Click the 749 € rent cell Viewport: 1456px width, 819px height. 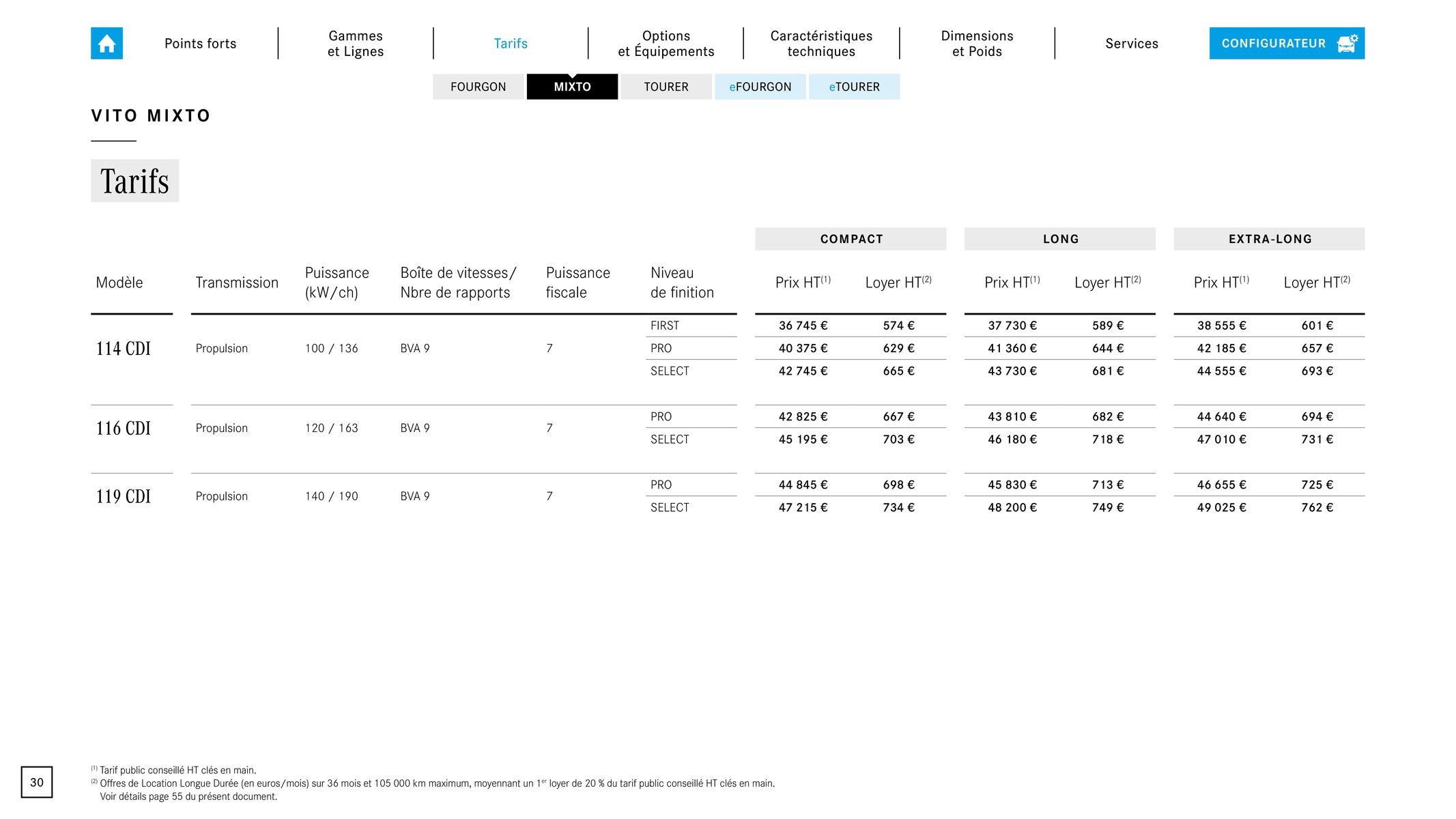point(1108,507)
